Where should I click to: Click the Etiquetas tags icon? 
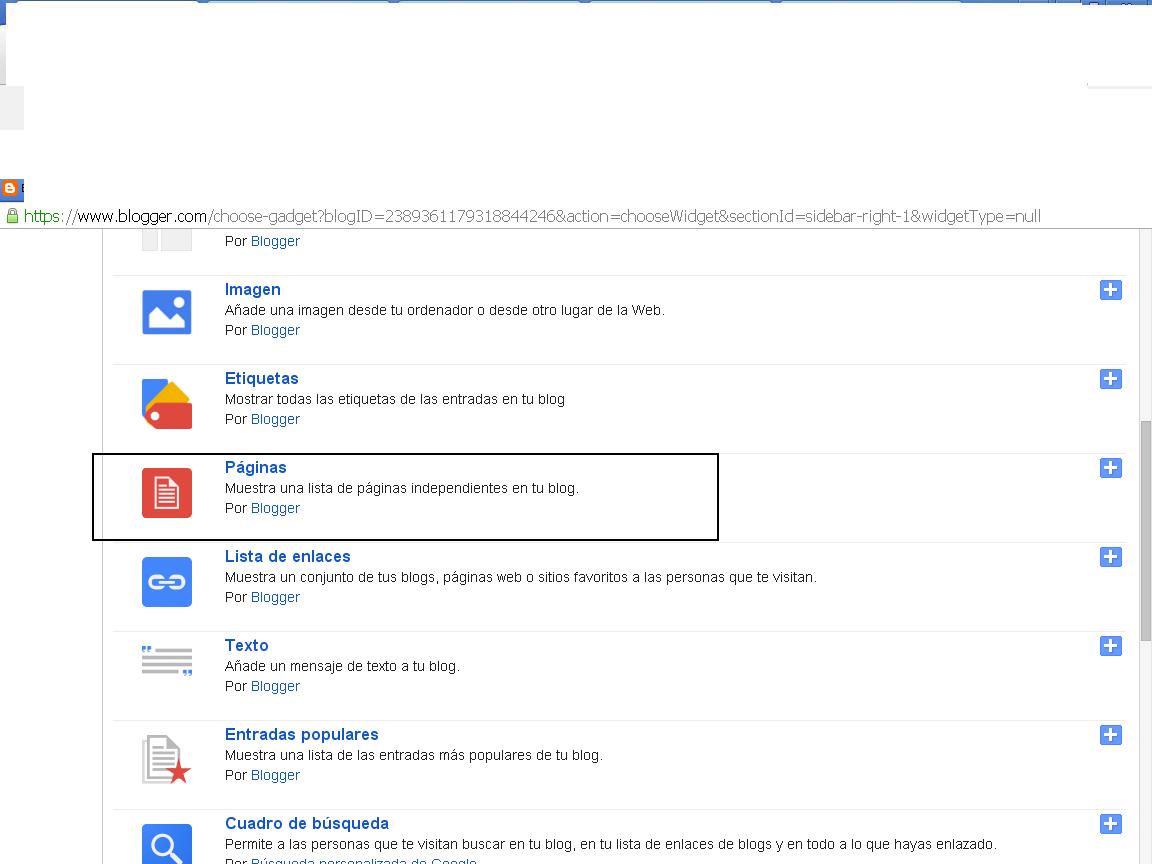pos(167,403)
